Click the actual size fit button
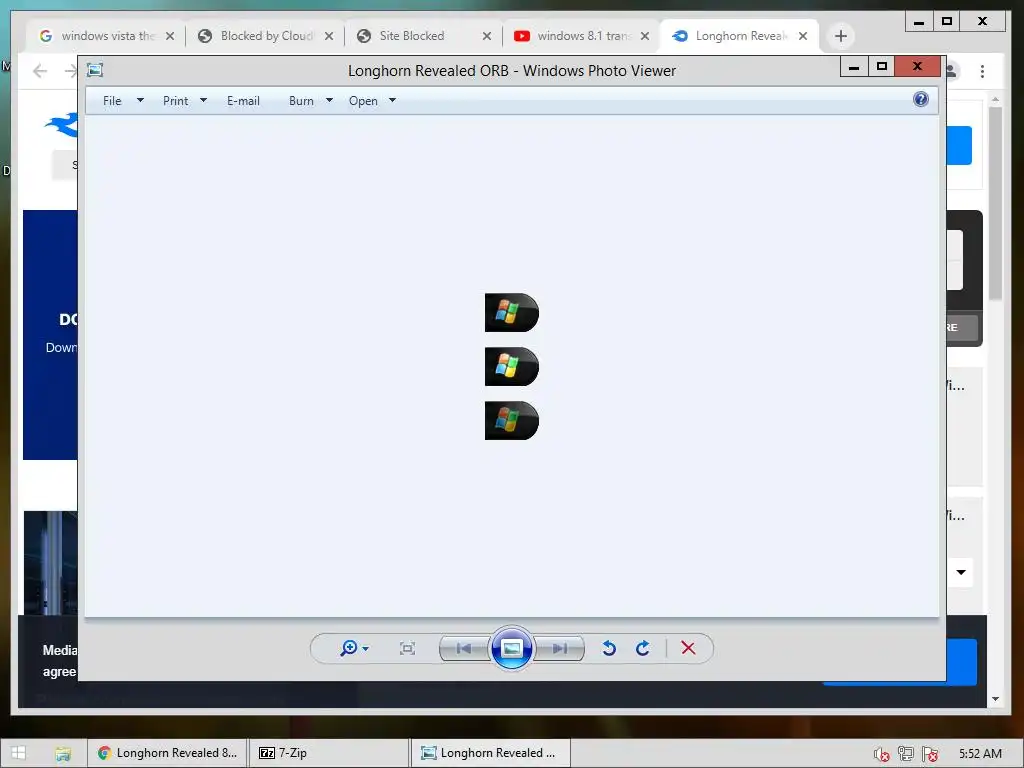Screen dimensions: 1024x768 [408, 648]
